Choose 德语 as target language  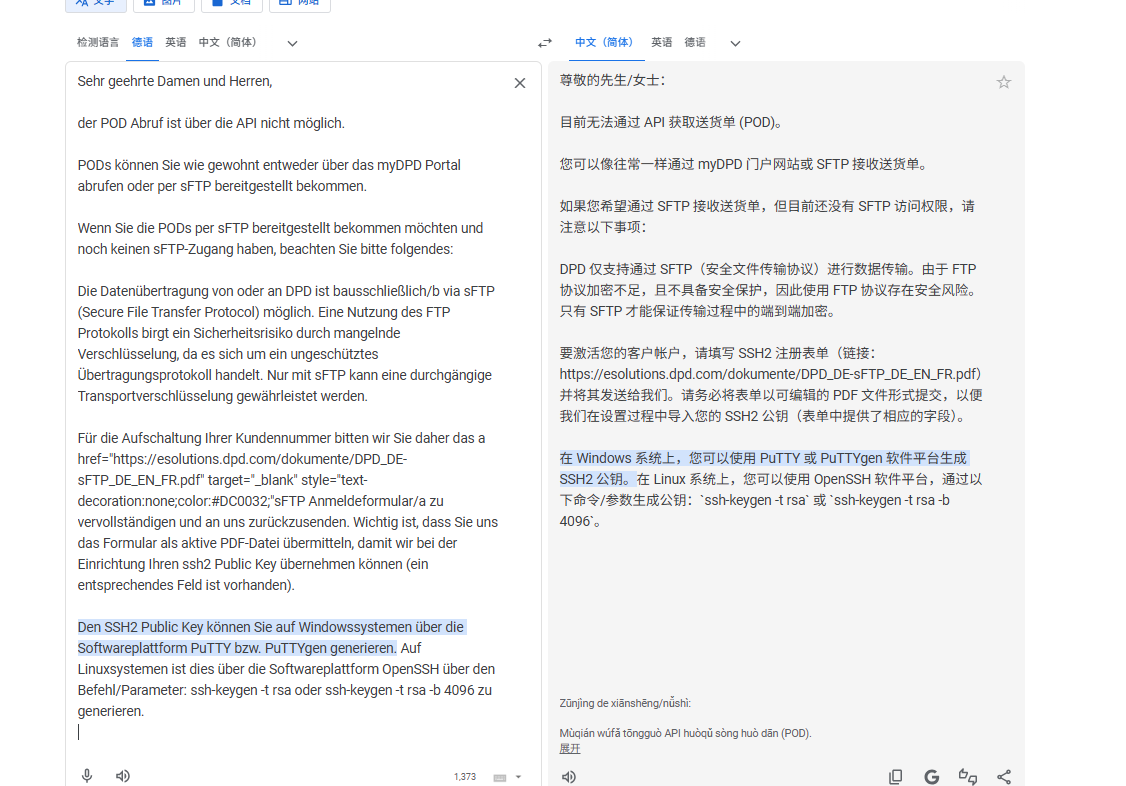(x=695, y=42)
